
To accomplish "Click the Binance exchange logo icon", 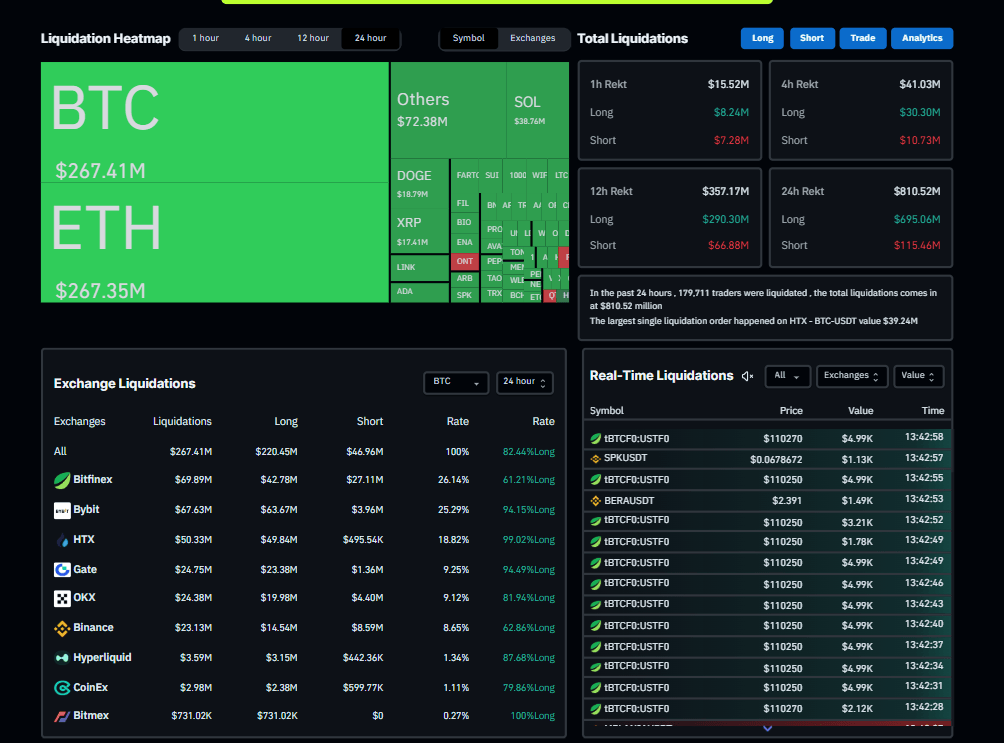I will pyautogui.click(x=62, y=628).
